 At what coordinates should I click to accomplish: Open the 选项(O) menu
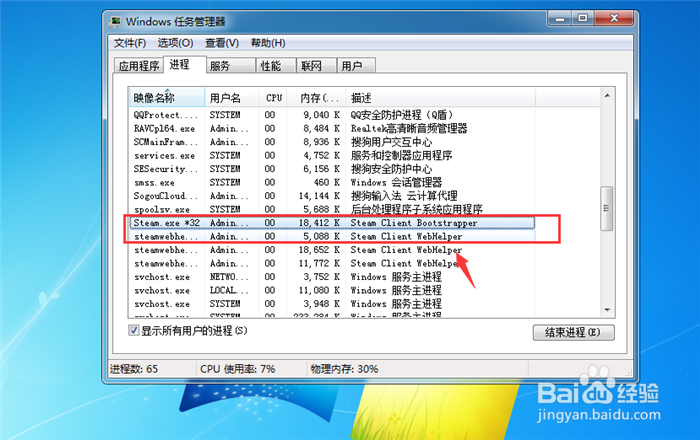pyautogui.click(x=175, y=43)
